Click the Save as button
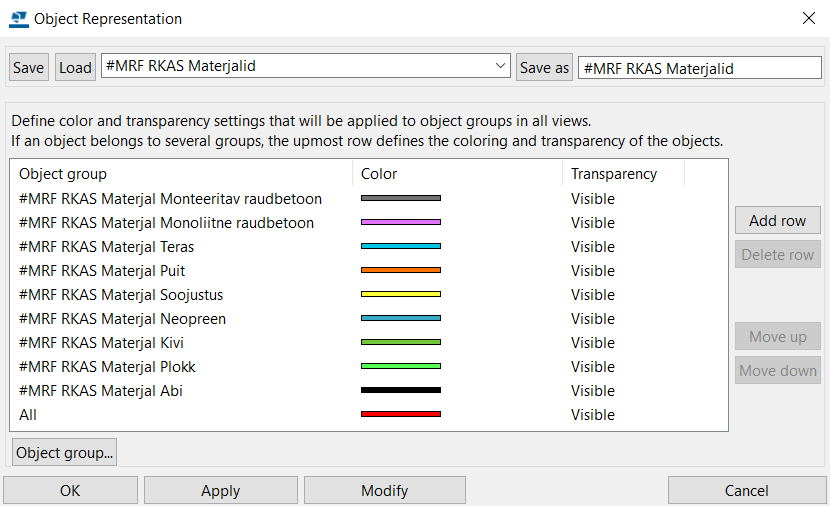Screen dimensions: 830x506 tap(544, 67)
